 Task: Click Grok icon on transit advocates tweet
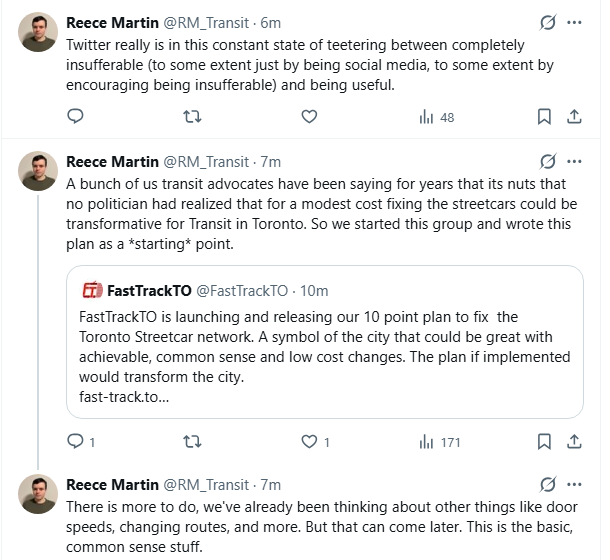point(547,161)
